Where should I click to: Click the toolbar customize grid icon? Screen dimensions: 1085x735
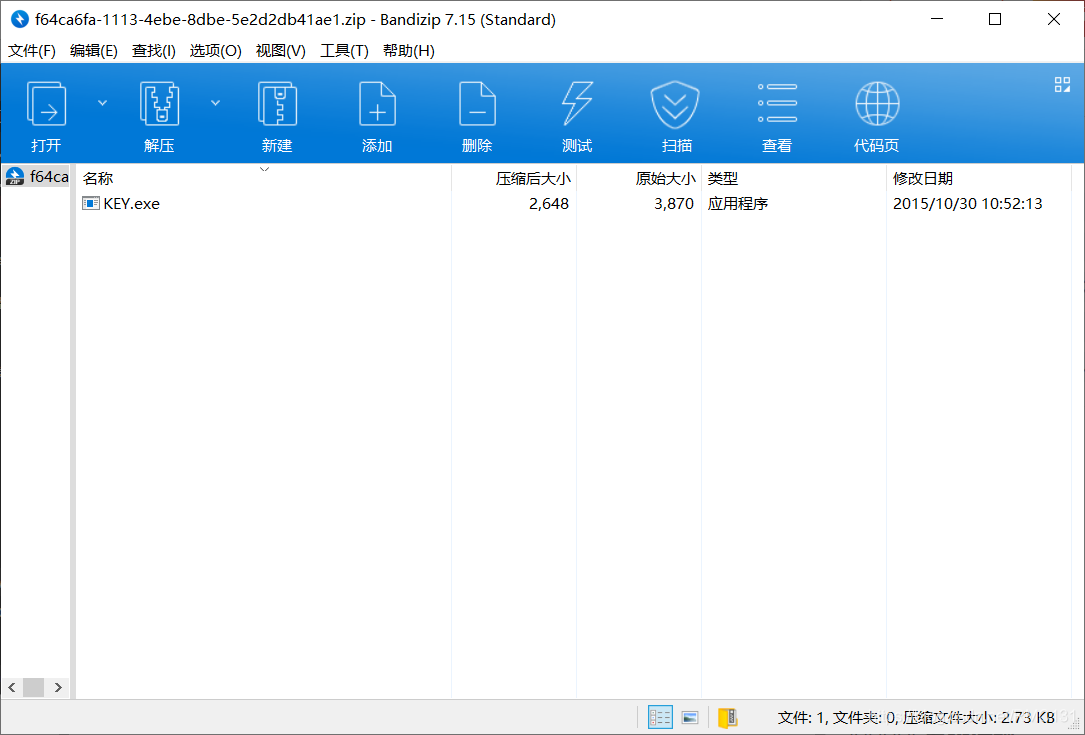[1062, 84]
